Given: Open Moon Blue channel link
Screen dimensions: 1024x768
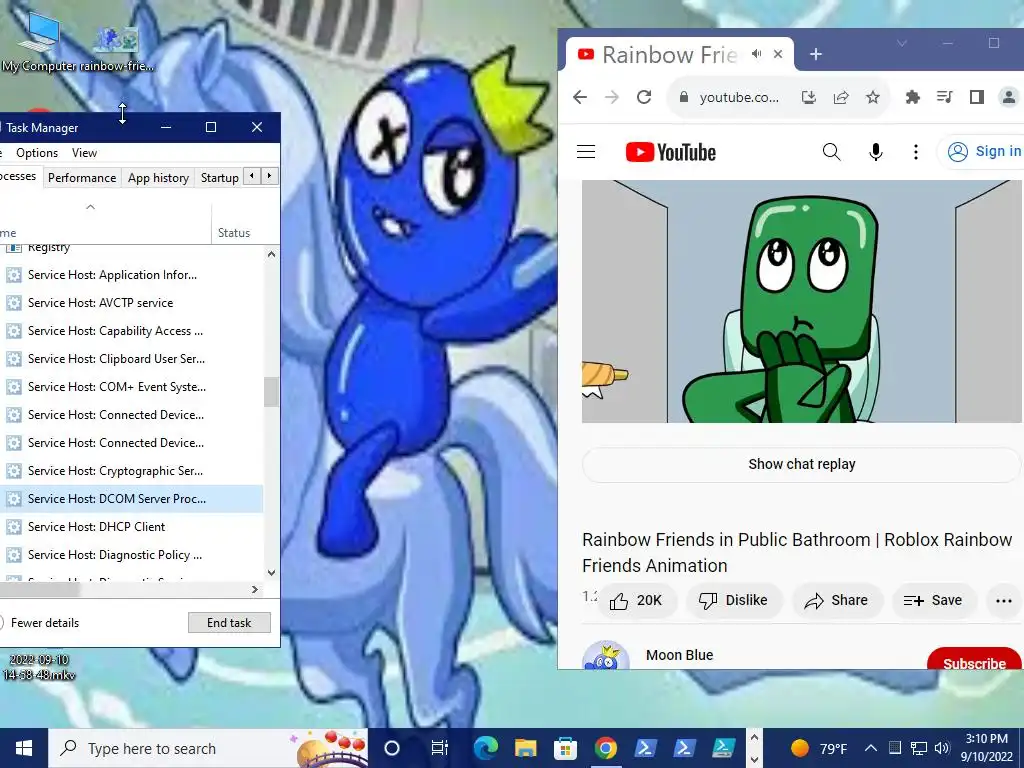Looking at the screenshot, I should [x=679, y=655].
